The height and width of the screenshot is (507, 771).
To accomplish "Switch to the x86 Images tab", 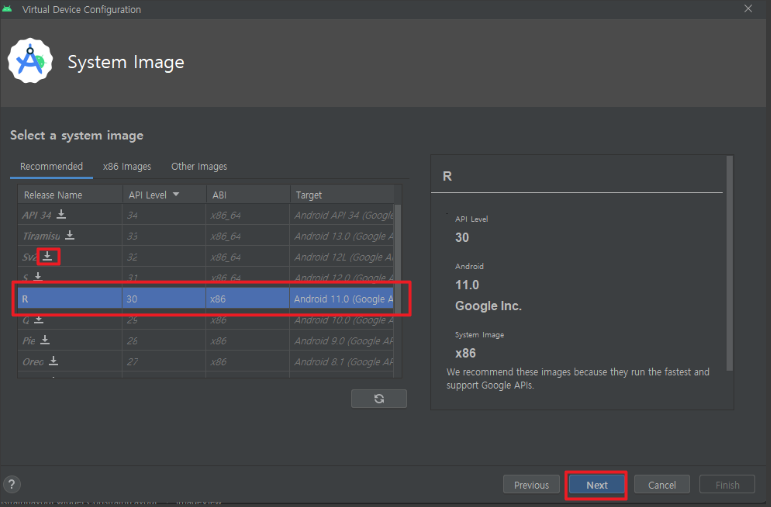I will coord(127,166).
